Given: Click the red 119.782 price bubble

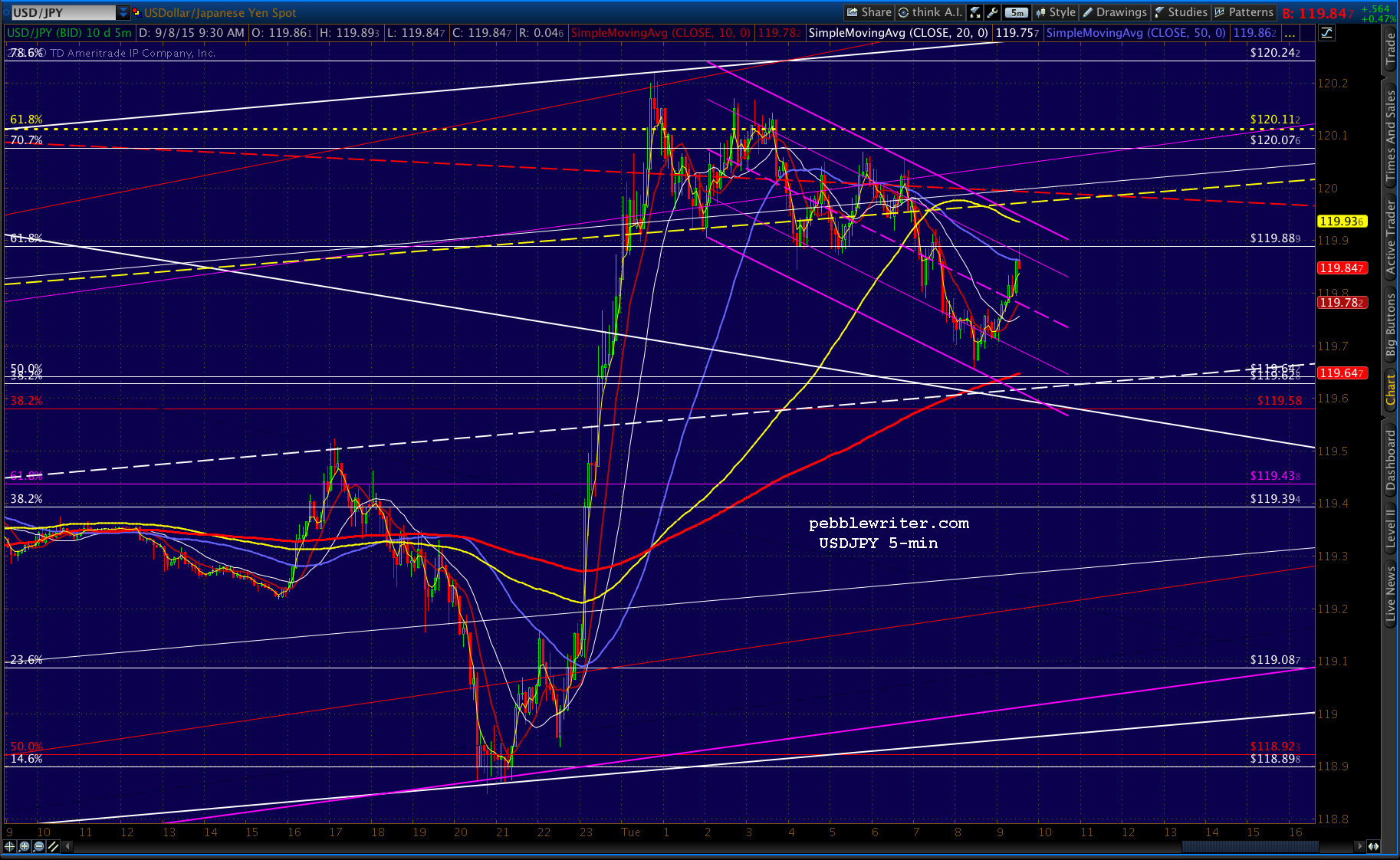Looking at the screenshot, I should point(1341,303).
